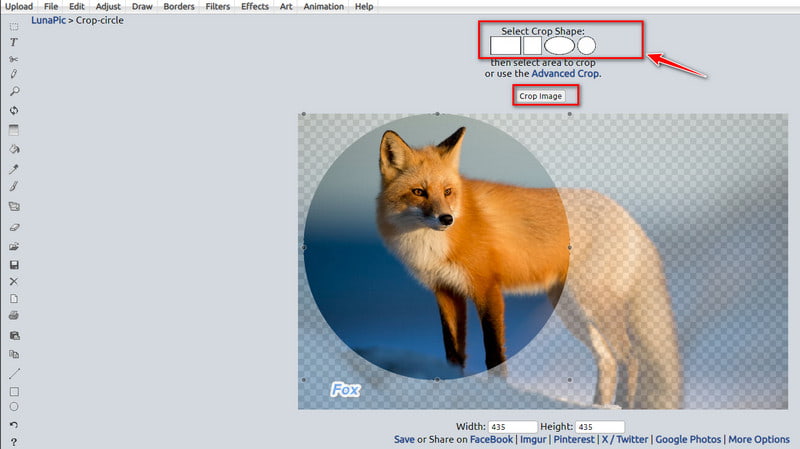Screen dimensions: 800x449
Task: Select the scissors cut-out tool
Action: coord(14,59)
